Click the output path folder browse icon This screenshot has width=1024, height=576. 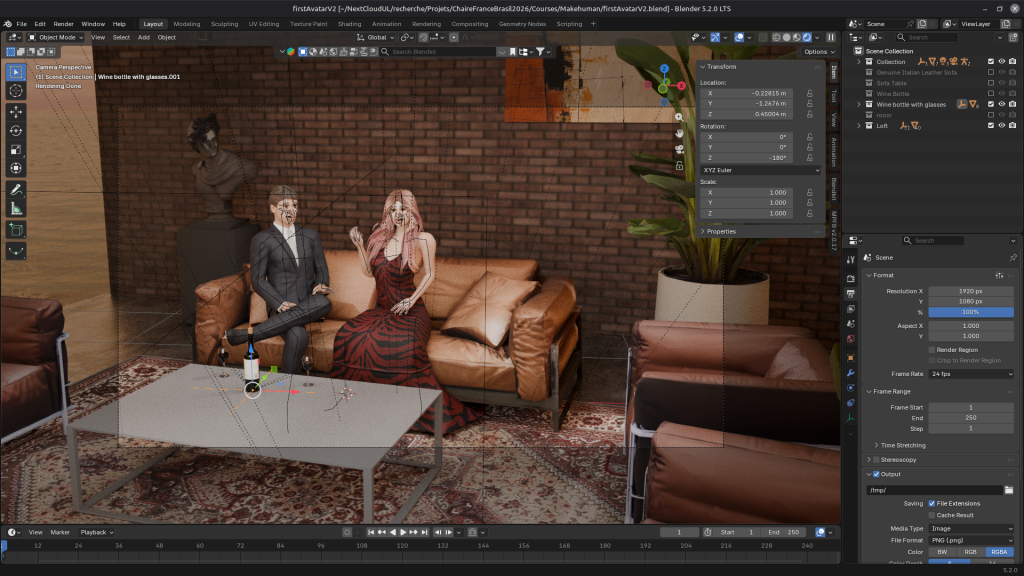click(1009, 490)
